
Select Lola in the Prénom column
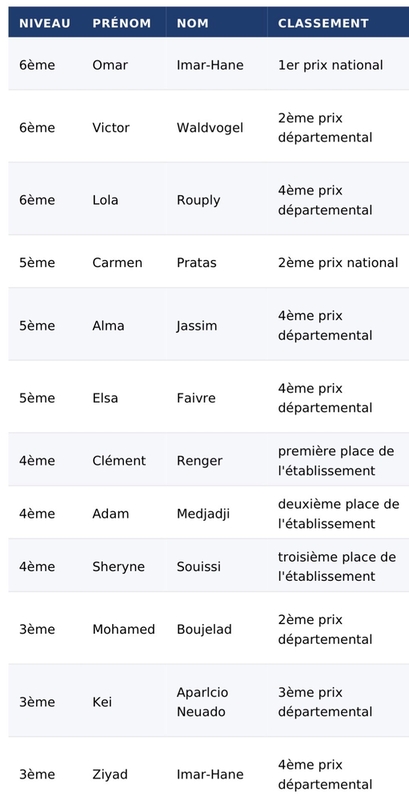[105, 200]
